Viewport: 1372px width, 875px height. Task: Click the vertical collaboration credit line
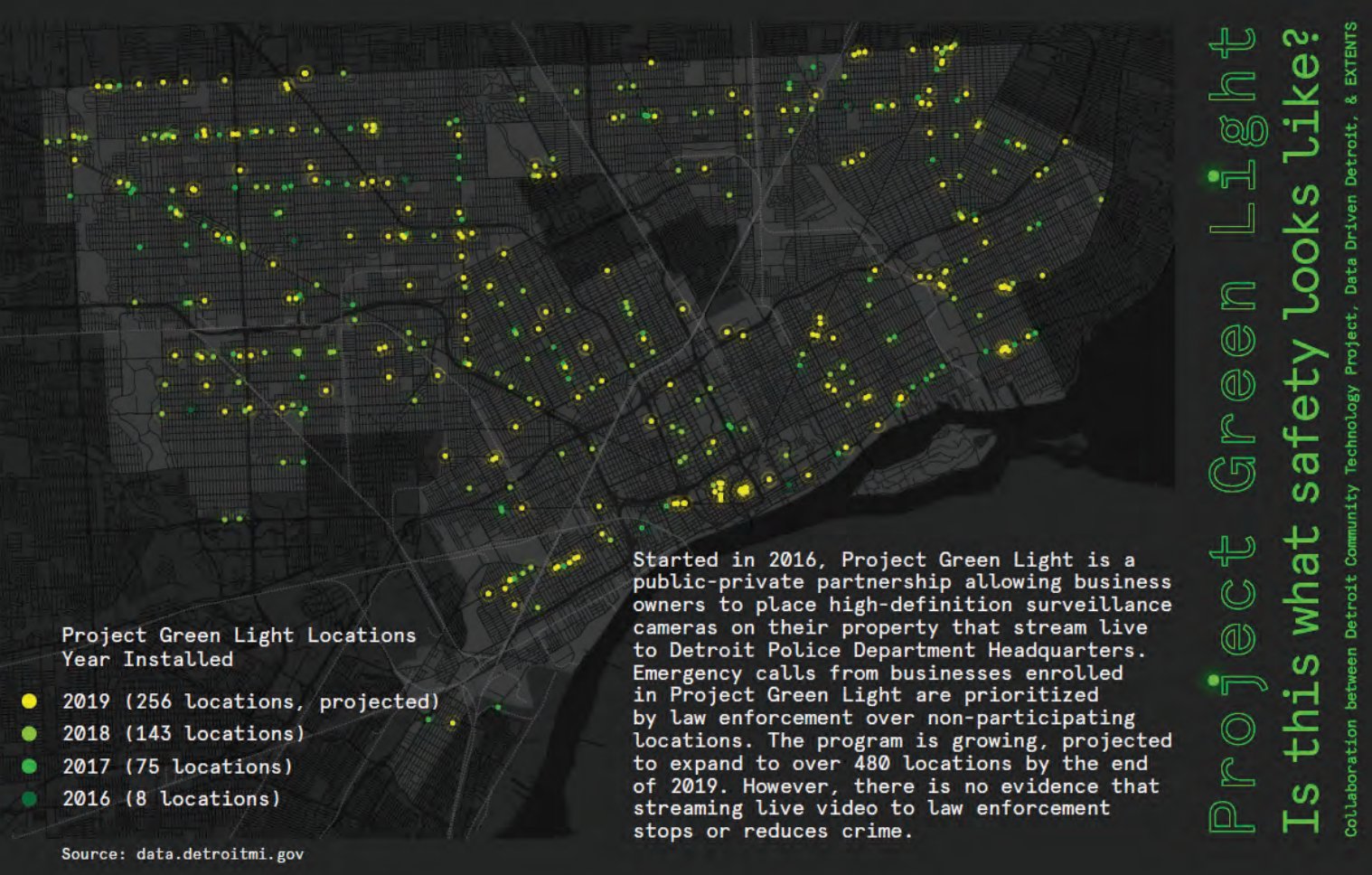pos(1350,429)
